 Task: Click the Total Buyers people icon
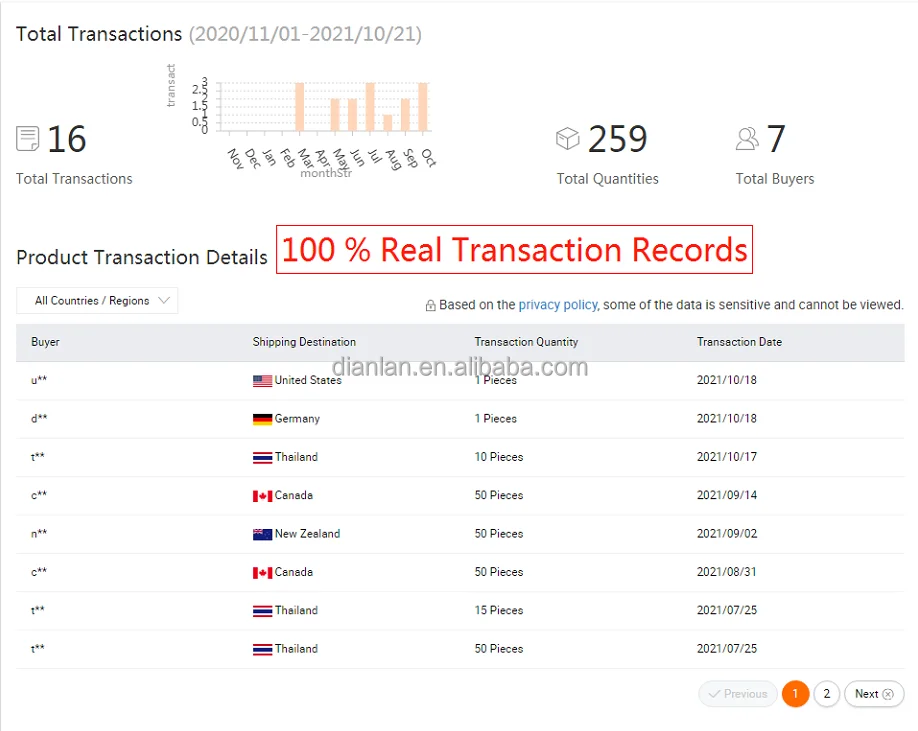point(747,139)
